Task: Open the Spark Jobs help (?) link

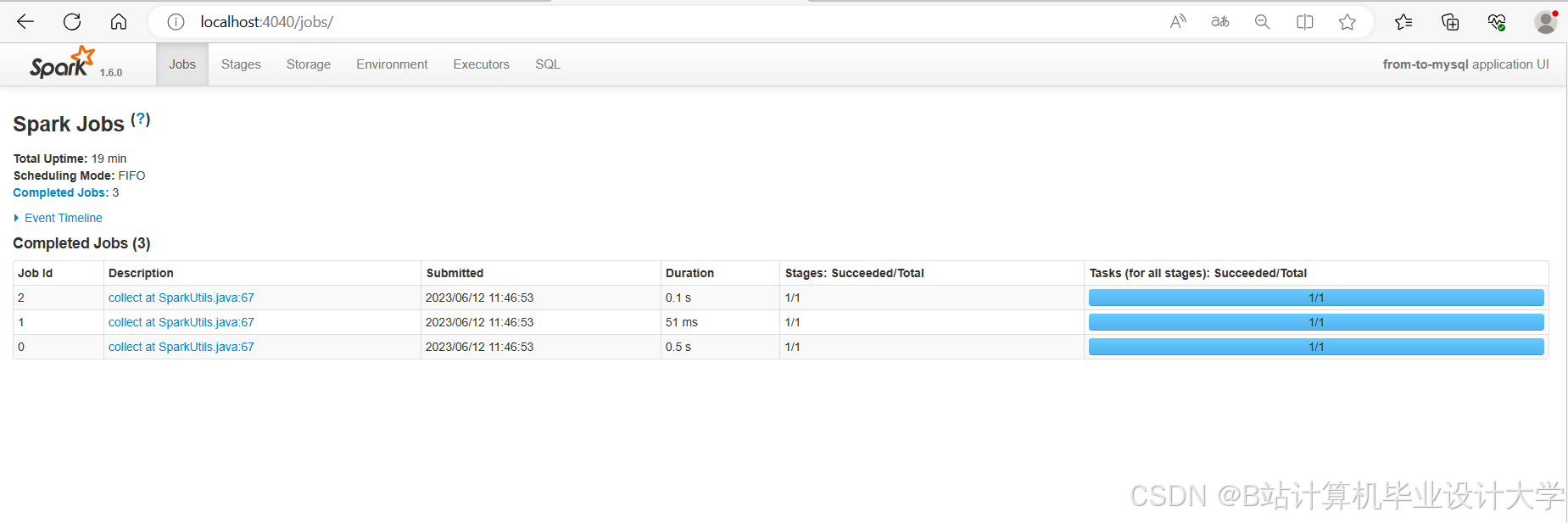Action: point(141,120)
